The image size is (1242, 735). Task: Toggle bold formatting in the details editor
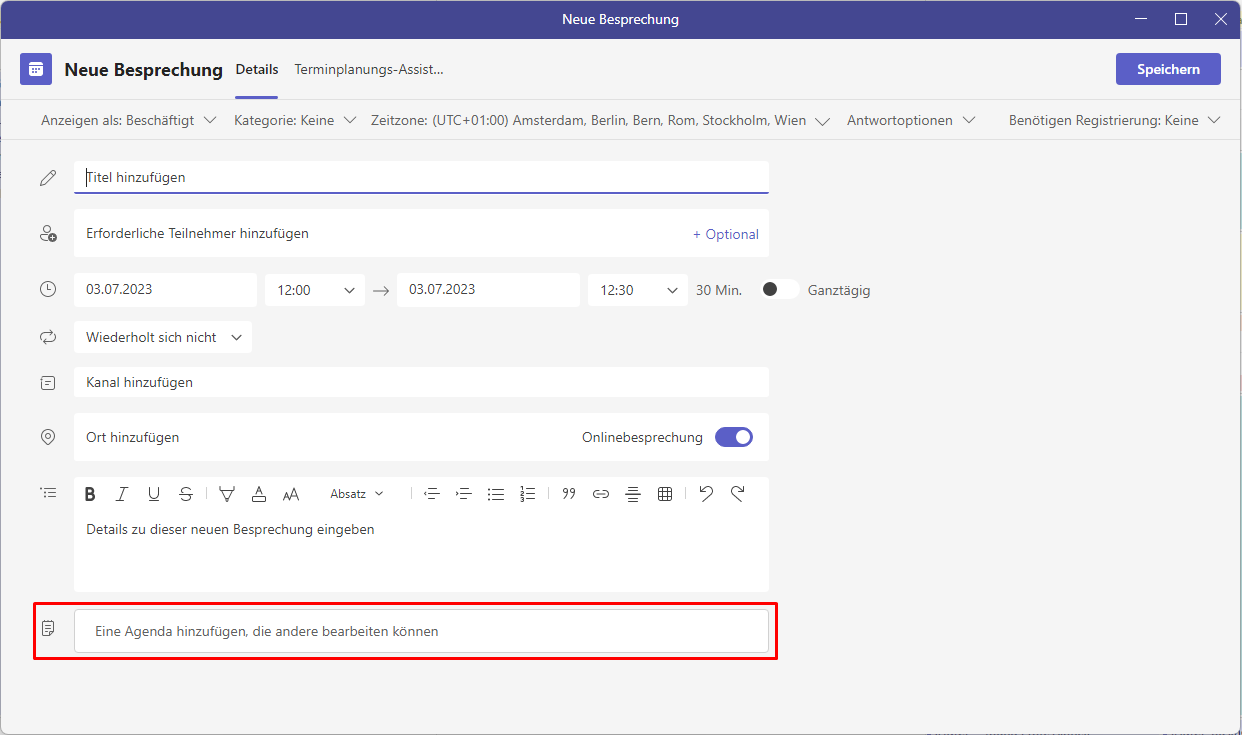[90, 494]
